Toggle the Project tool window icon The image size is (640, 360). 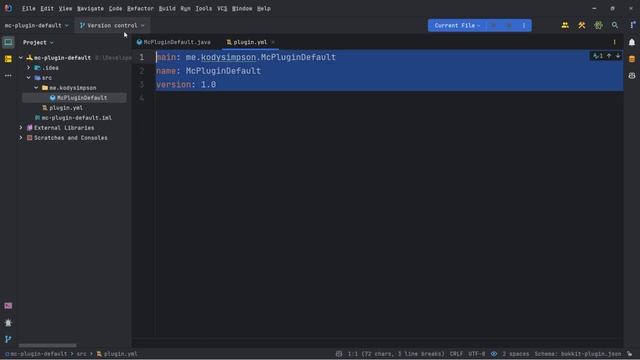pos(8,42)
